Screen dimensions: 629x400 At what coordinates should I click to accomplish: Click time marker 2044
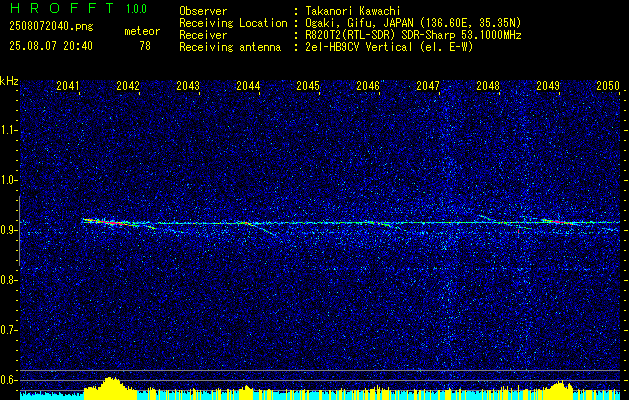(248, 86)
